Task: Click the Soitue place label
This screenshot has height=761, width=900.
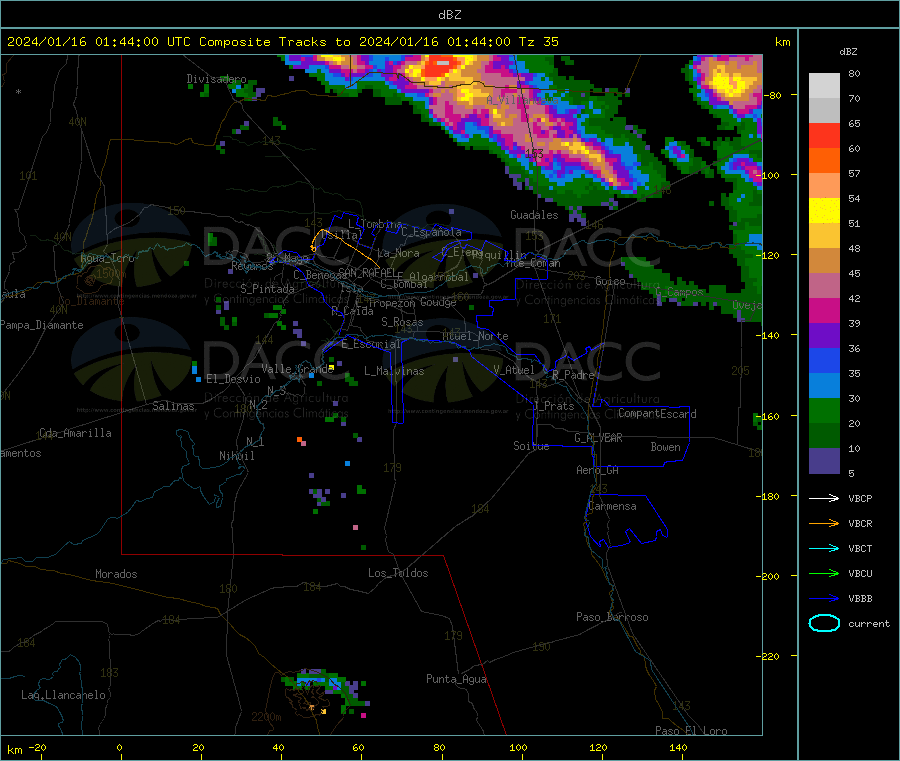Action: pyautogui.click(x=531, y=446)
